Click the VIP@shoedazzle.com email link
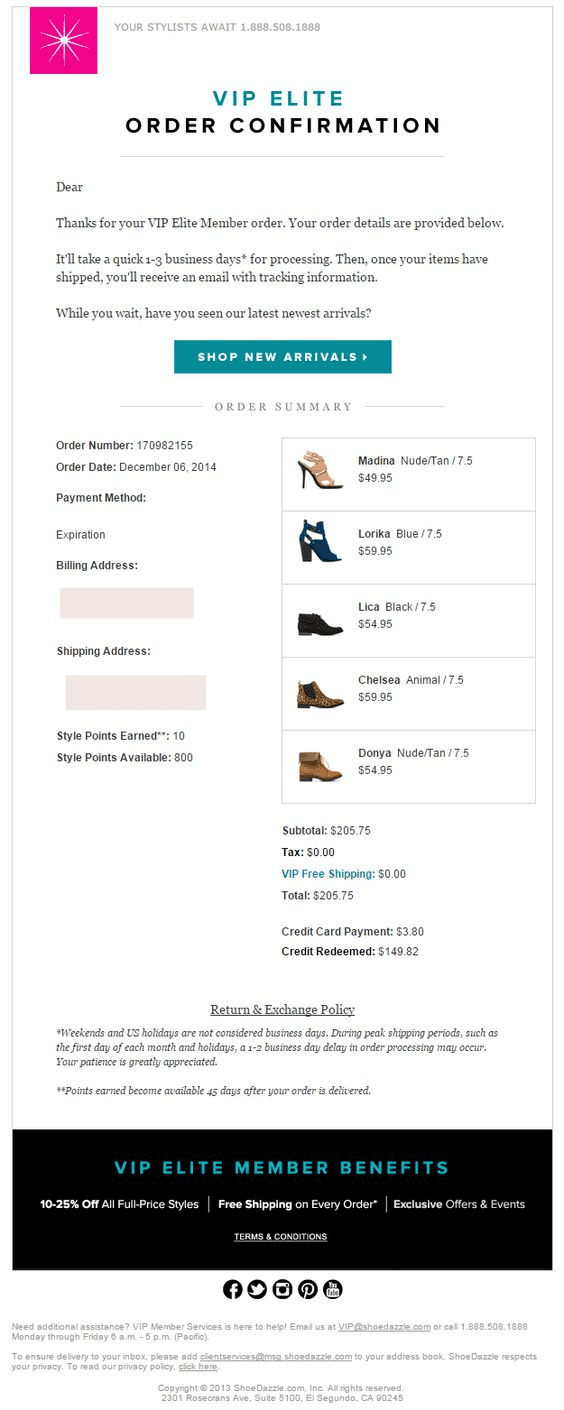 384,1327
